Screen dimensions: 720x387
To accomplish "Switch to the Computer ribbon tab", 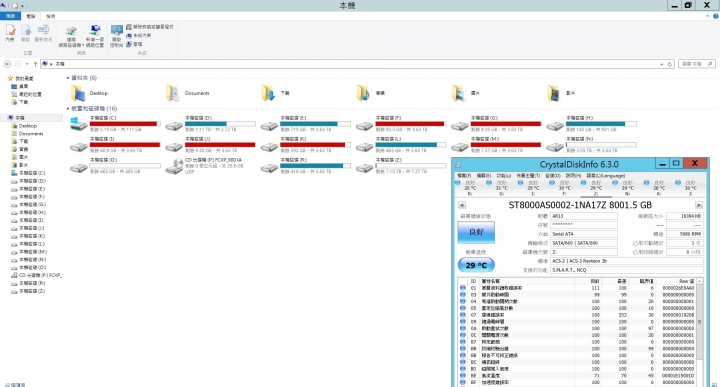I will (30, 16).
